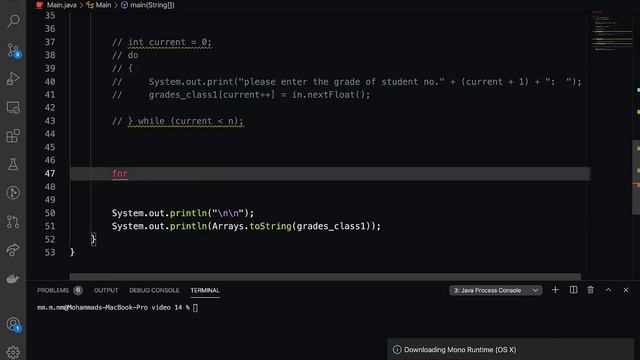Click the code minimap overview
The height and width of the screenshot is (360, 640).
pyautogui.click(x=611, y=31)
